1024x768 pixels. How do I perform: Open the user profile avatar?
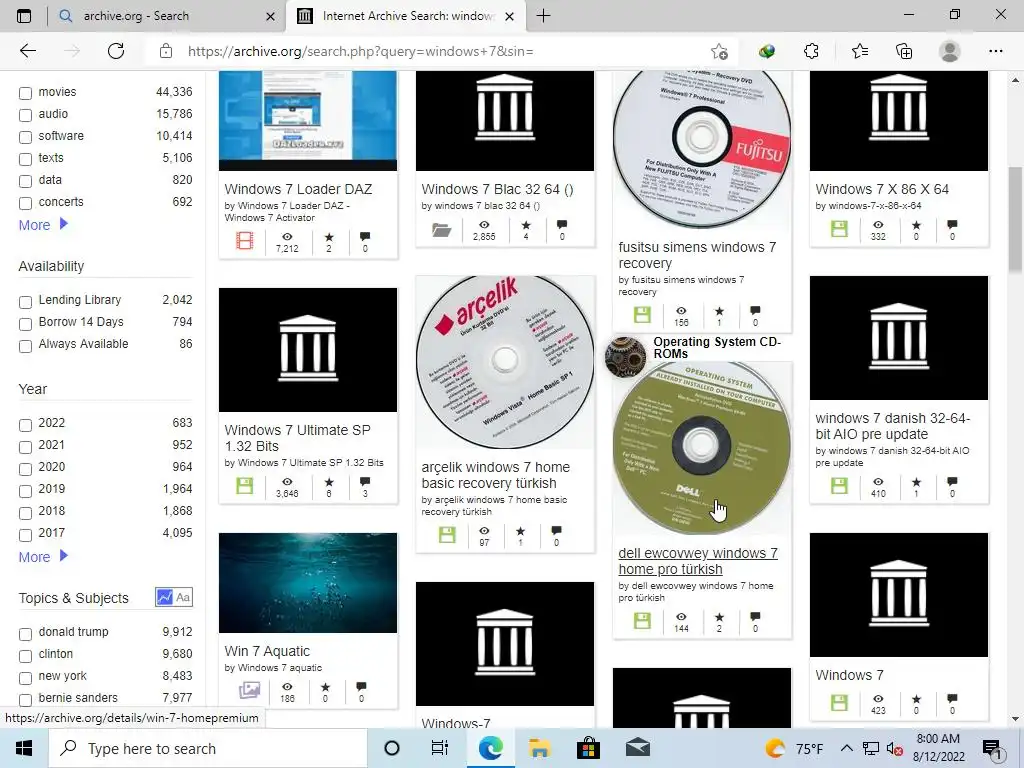[x=950, y=51]
